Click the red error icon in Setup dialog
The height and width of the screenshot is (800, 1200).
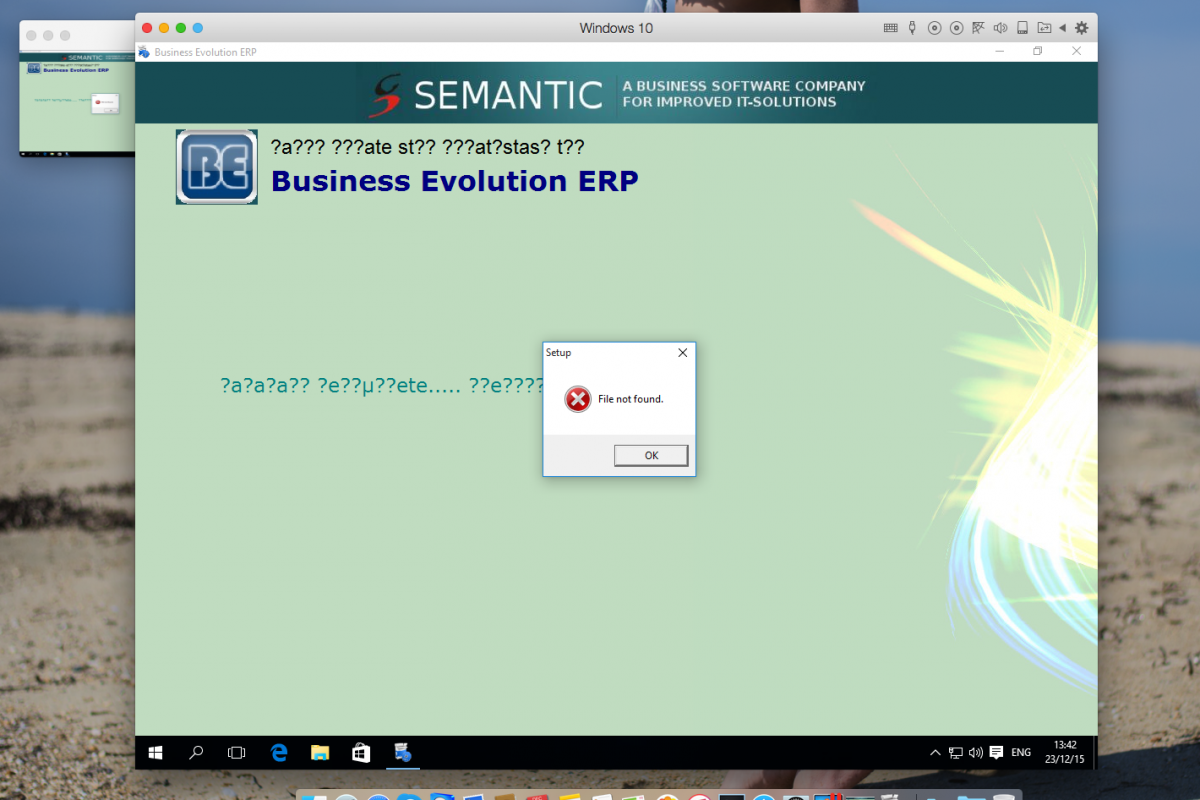pos(578,399)
